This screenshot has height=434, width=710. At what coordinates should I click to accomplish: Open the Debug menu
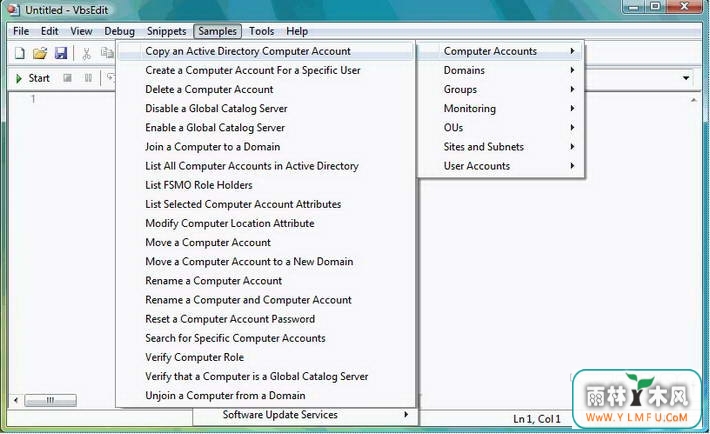[120, 31]
